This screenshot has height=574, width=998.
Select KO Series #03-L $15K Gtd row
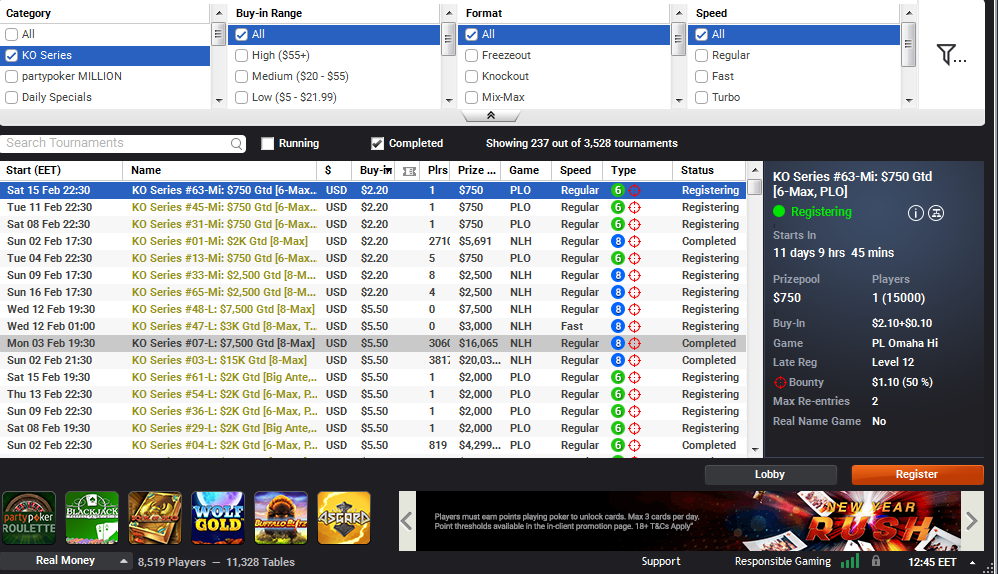click(373, 360)
